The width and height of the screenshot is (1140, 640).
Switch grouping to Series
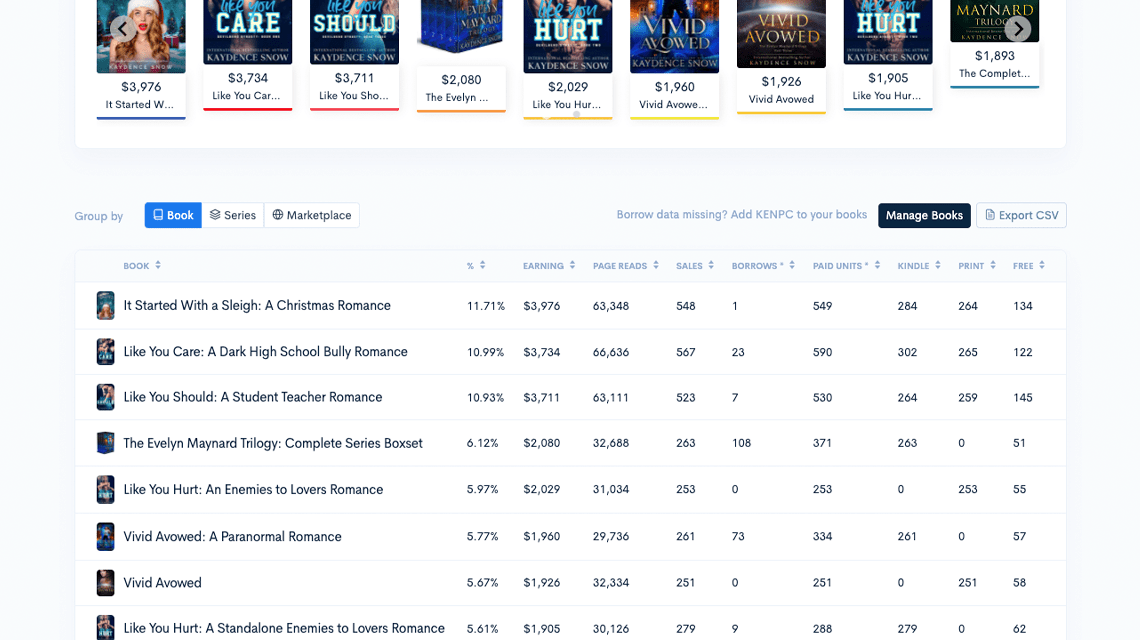point(233,215)
